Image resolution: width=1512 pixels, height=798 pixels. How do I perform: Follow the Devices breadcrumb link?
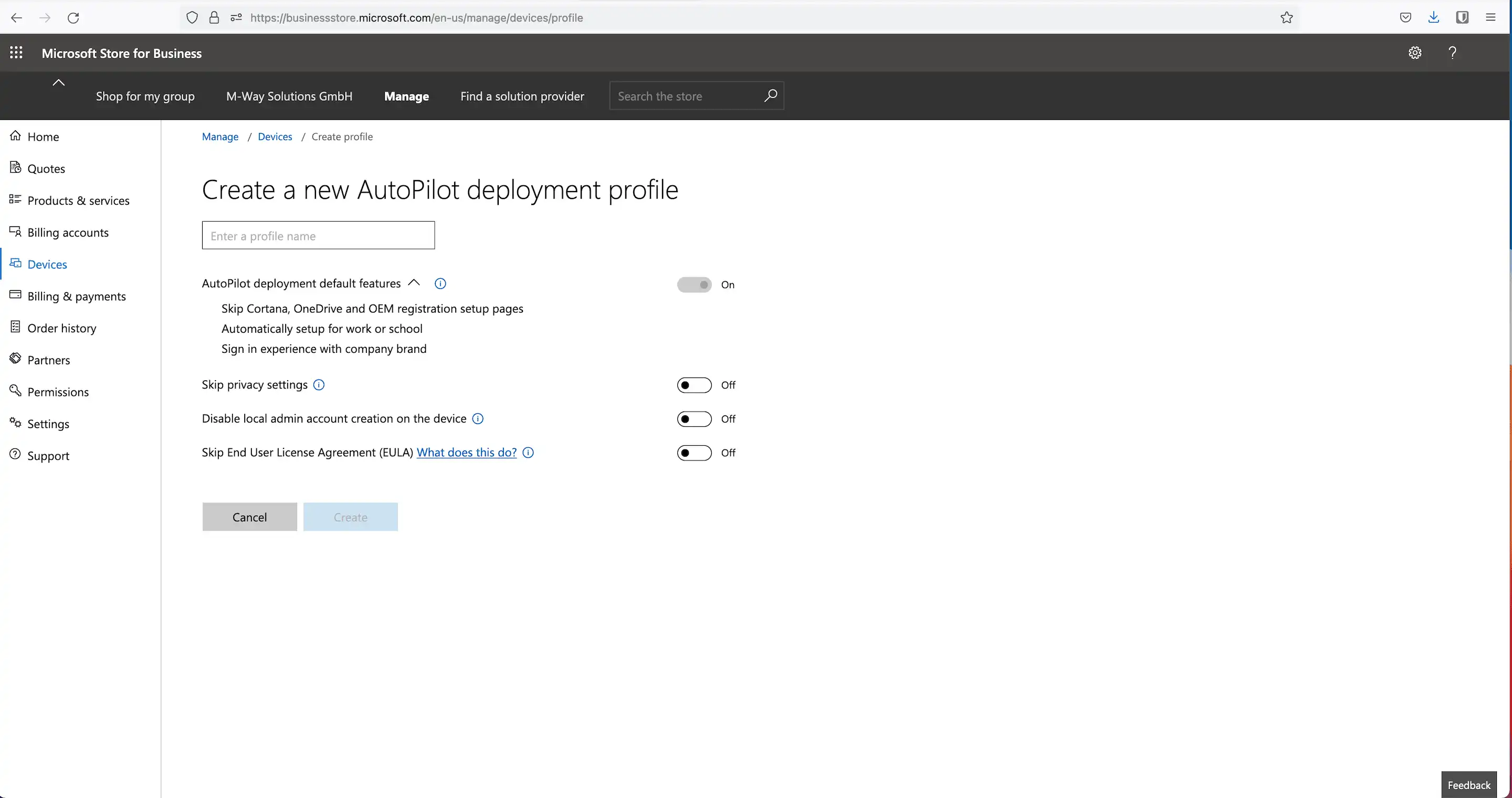tap(275, 136)
